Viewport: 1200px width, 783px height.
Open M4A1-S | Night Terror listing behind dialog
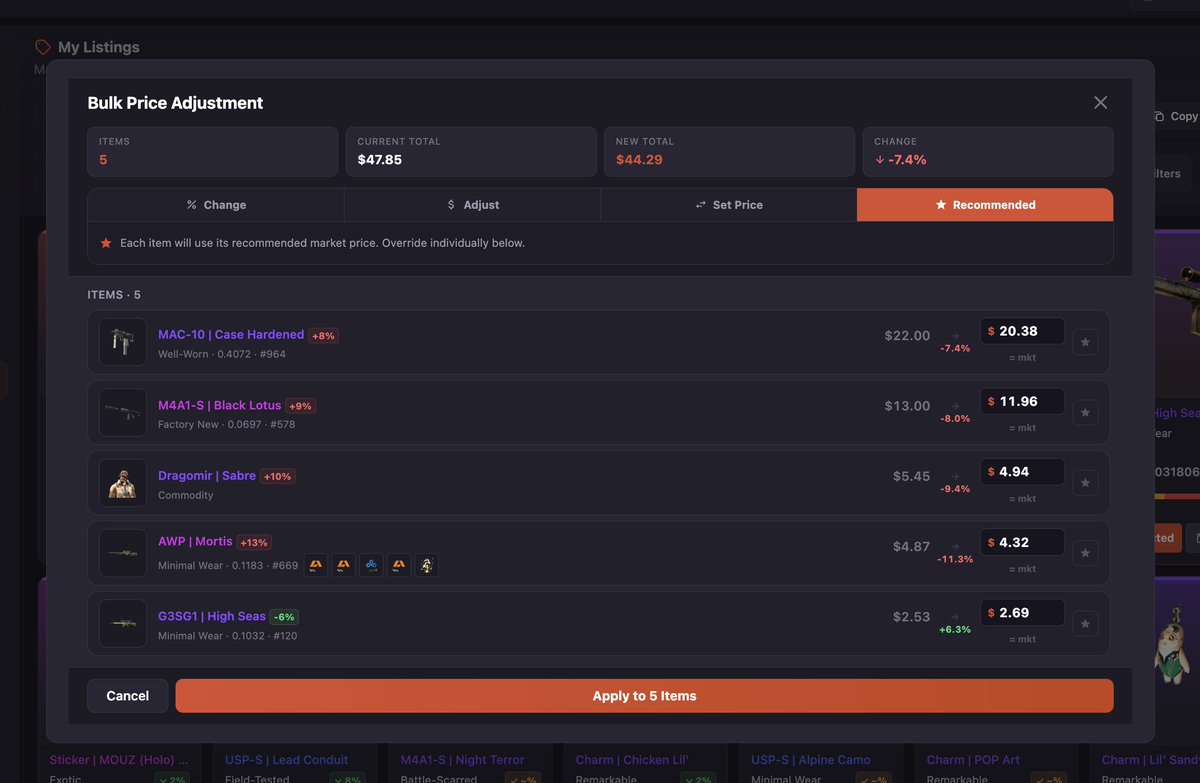[462, 760]
